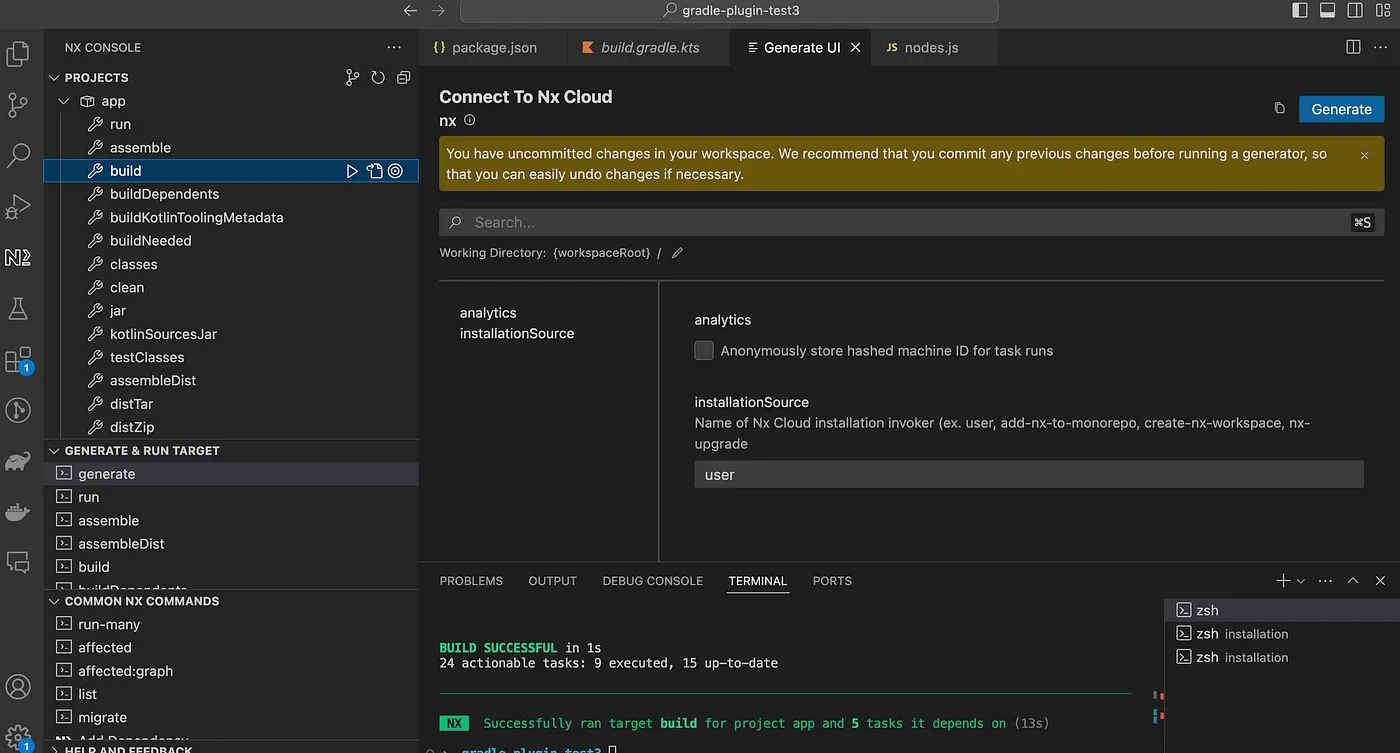Click the copy command icon beside Generate
Screen dimensions: 1400x753
(1279, 108)
